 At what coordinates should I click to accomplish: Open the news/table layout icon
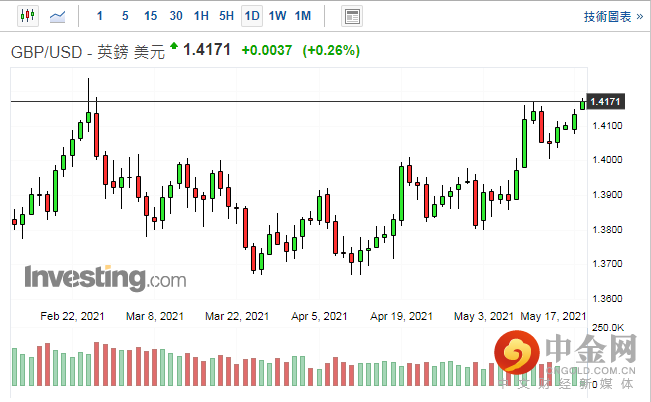click(x=352, y=17)
